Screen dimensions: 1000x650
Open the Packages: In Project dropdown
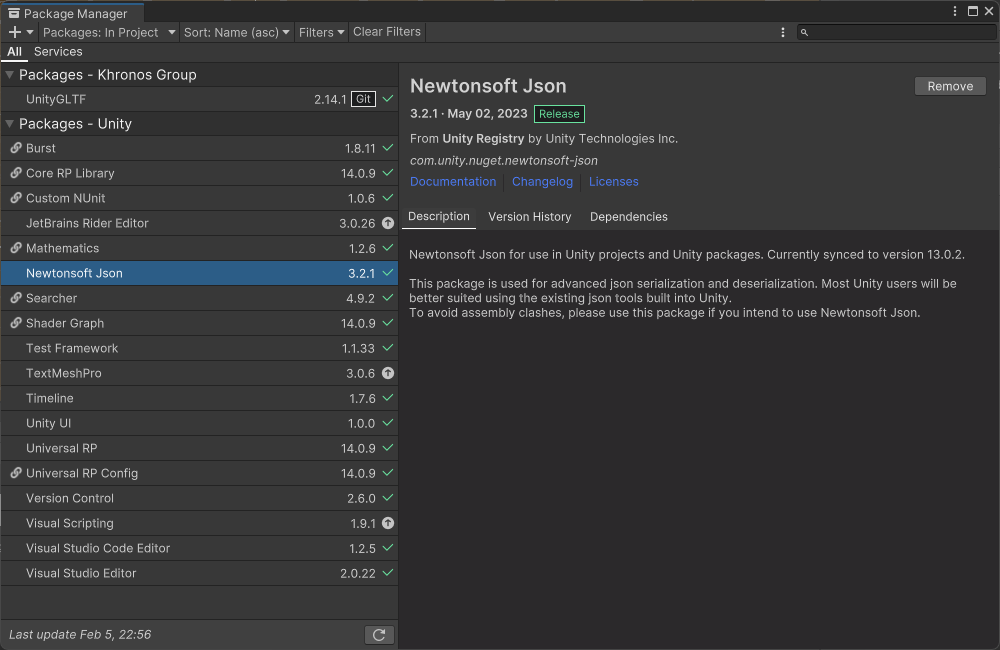pyautogui.click(x=108, y=32)
